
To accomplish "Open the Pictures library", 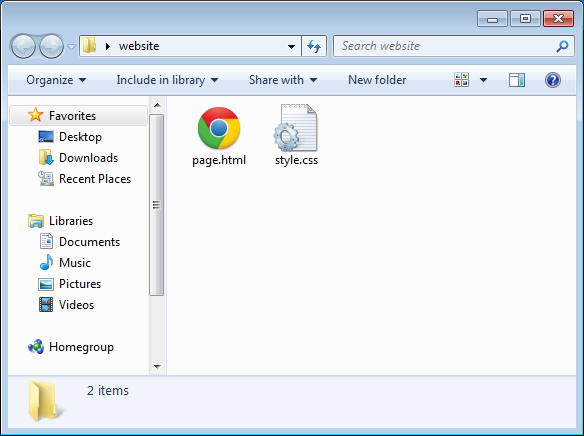I will click(80, 284).
